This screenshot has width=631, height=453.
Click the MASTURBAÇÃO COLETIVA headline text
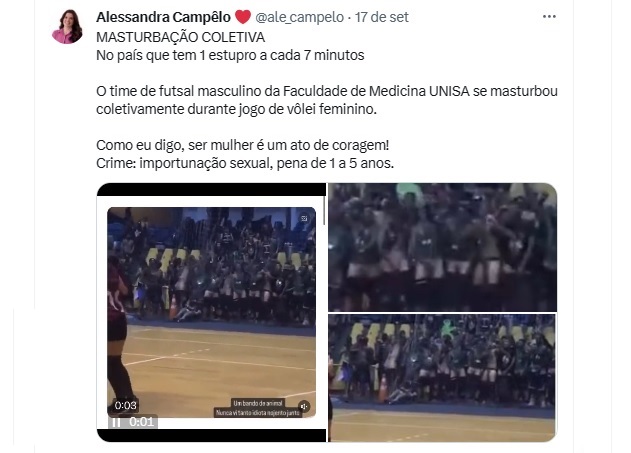(x=180, y=37)
